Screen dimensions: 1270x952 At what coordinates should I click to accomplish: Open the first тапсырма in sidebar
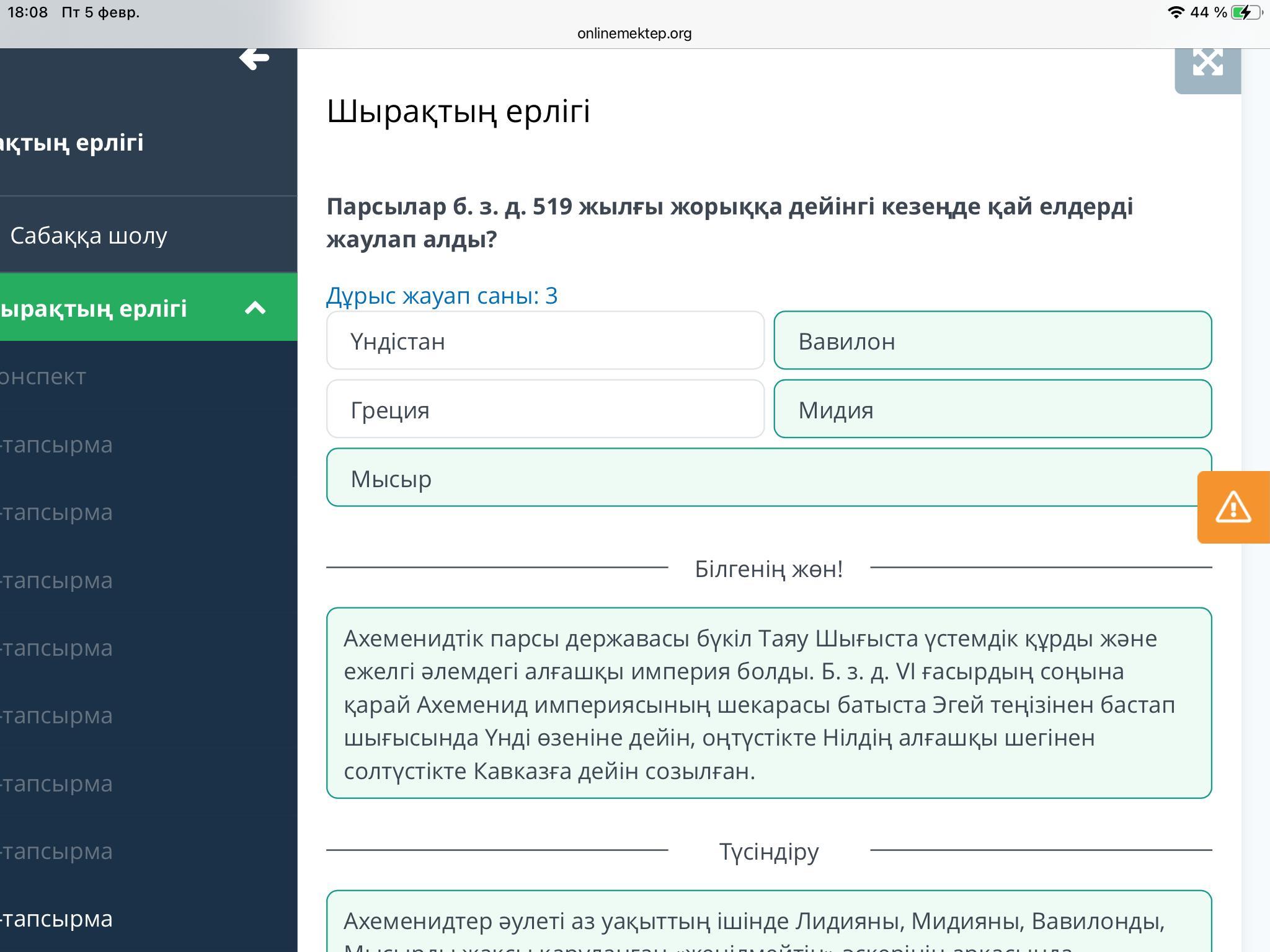pos(57,444)
